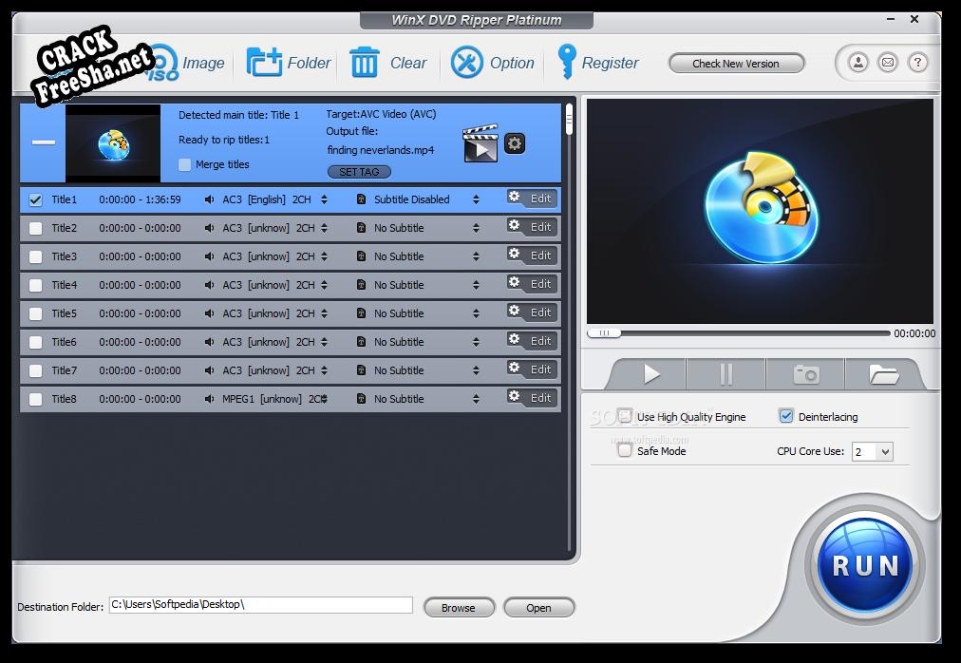The height and width of the screenshot is (663, 961).
Task: Take a snapshot with the camera icon
Action: click(806, 375)
